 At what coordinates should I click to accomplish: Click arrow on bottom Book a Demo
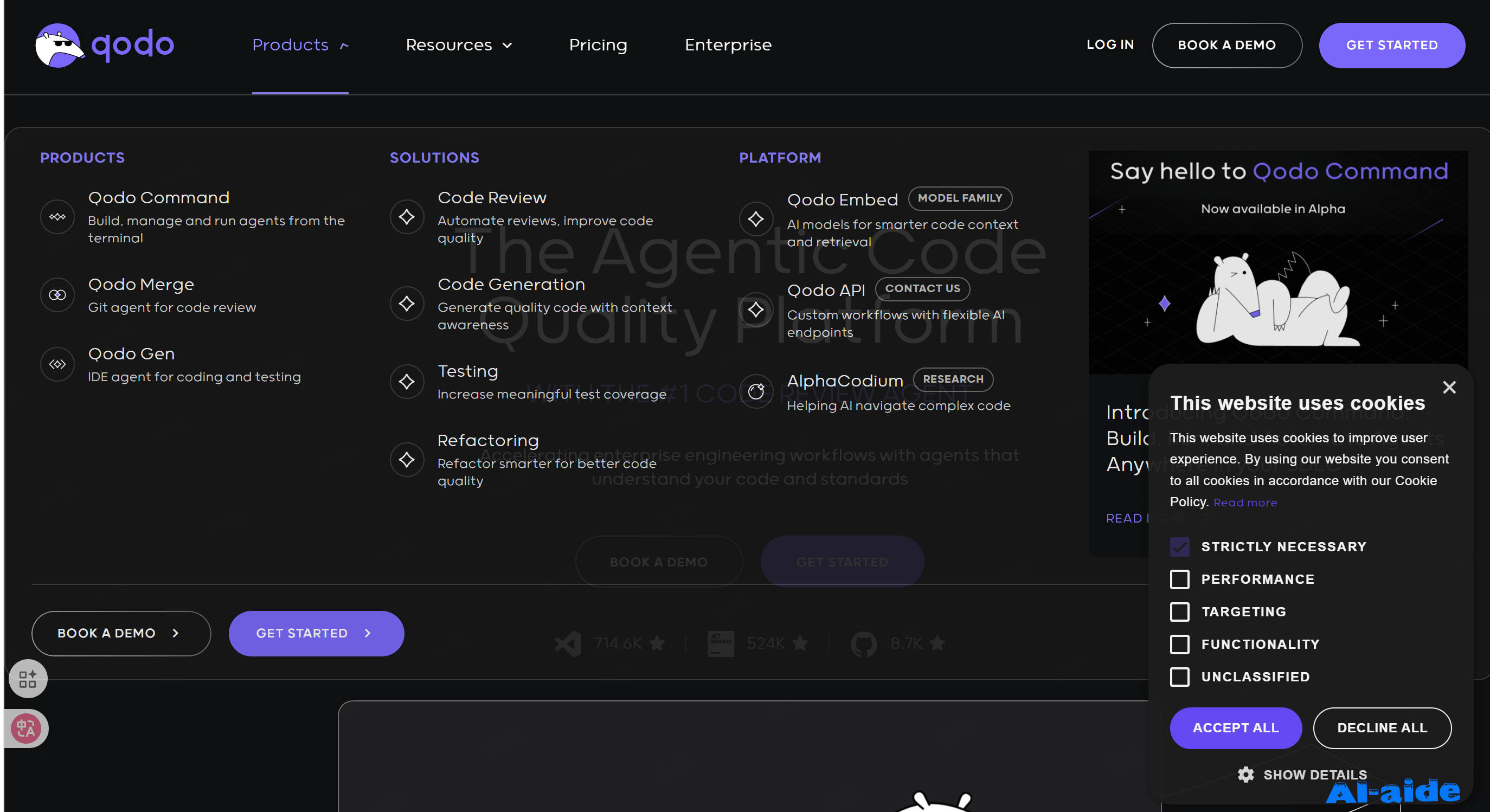click(175, 633)
